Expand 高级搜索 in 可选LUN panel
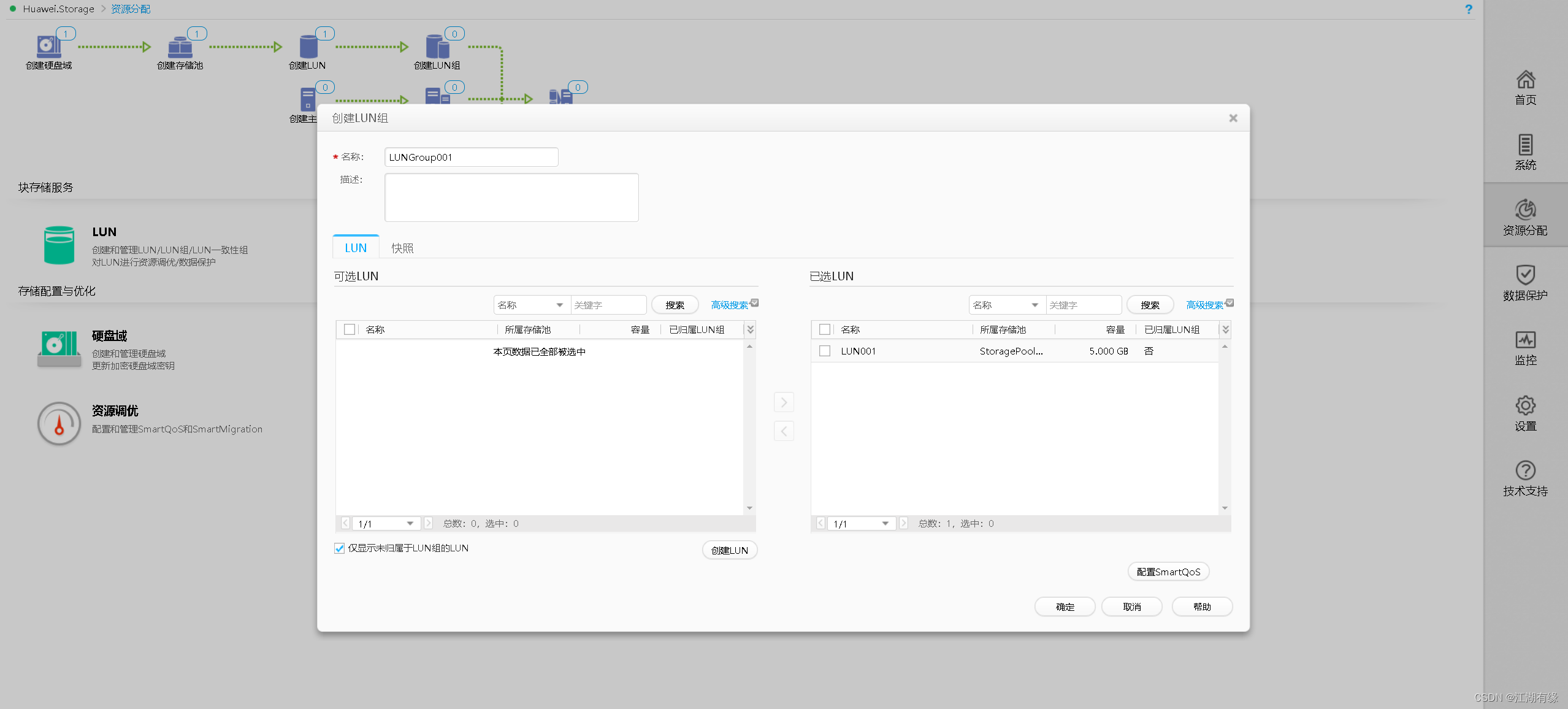 point(735,305)
